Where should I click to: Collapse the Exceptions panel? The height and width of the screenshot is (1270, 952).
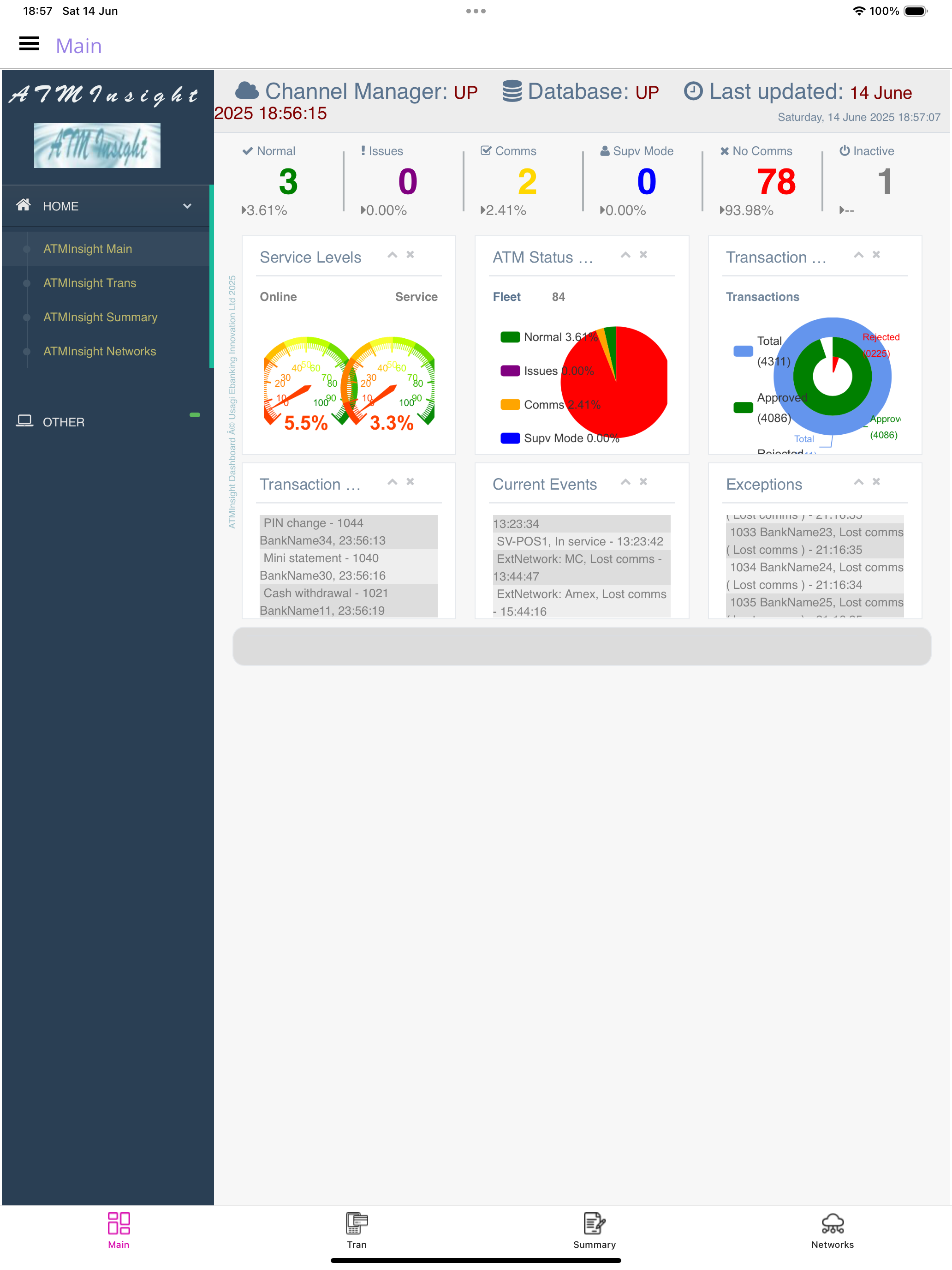point(858,482)
